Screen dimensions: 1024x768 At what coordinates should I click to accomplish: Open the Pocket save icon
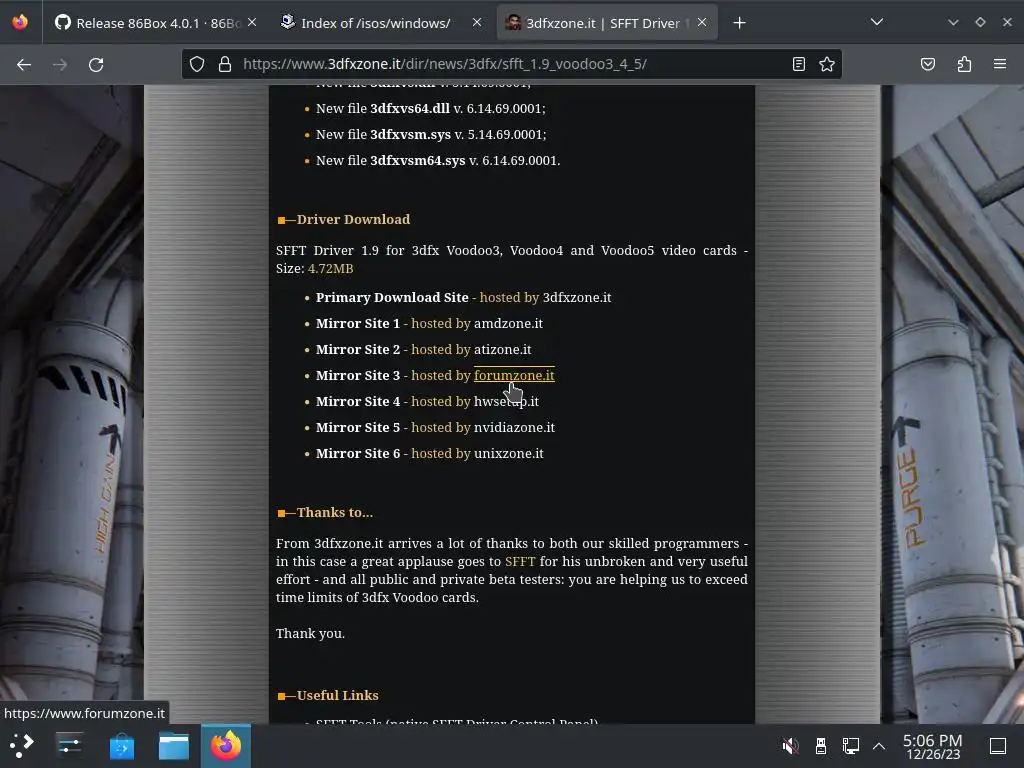[927, 64]
